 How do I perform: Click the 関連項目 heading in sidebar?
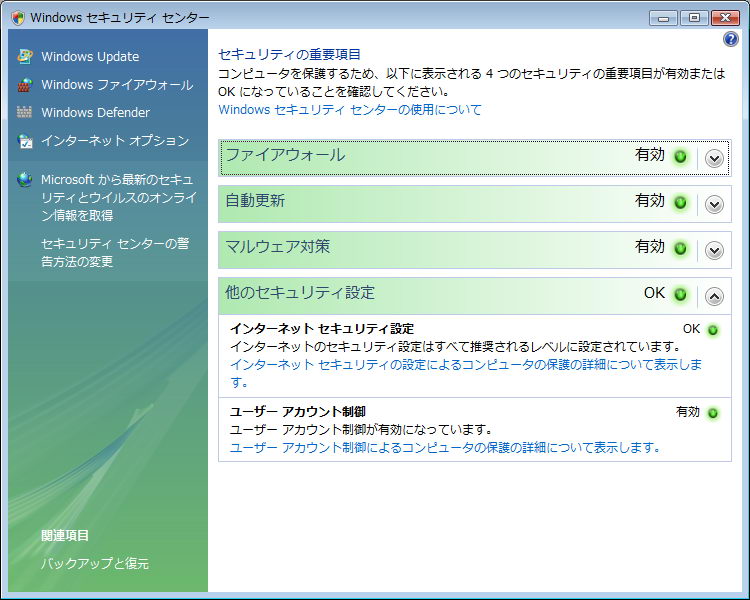[x=65, y=535]
